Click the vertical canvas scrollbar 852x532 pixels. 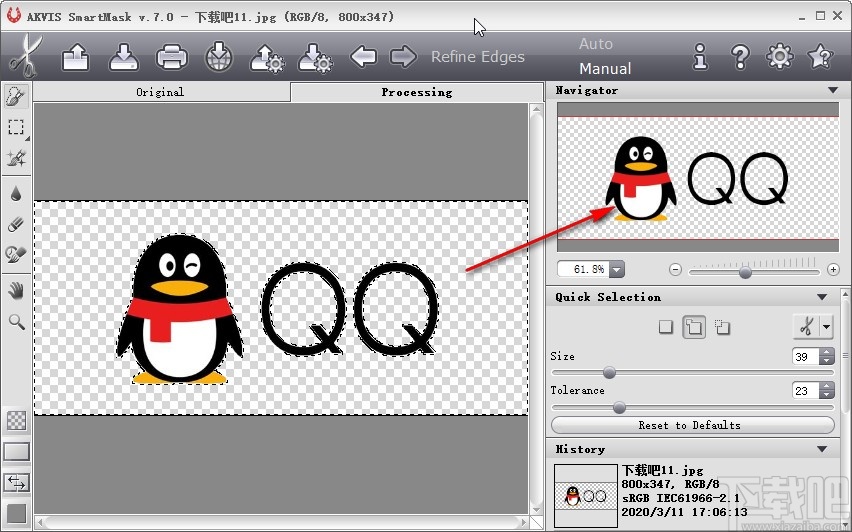(536, 309)
